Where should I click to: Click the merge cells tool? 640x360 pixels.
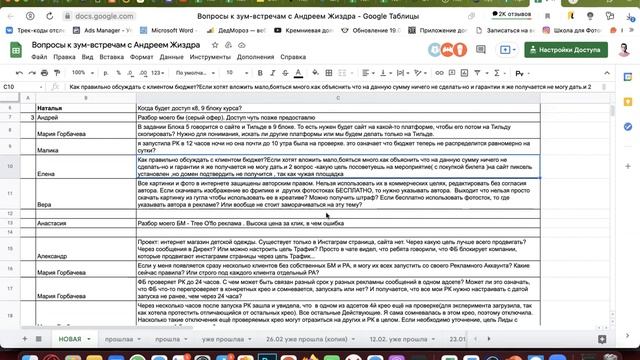click(x=342, y=73)
